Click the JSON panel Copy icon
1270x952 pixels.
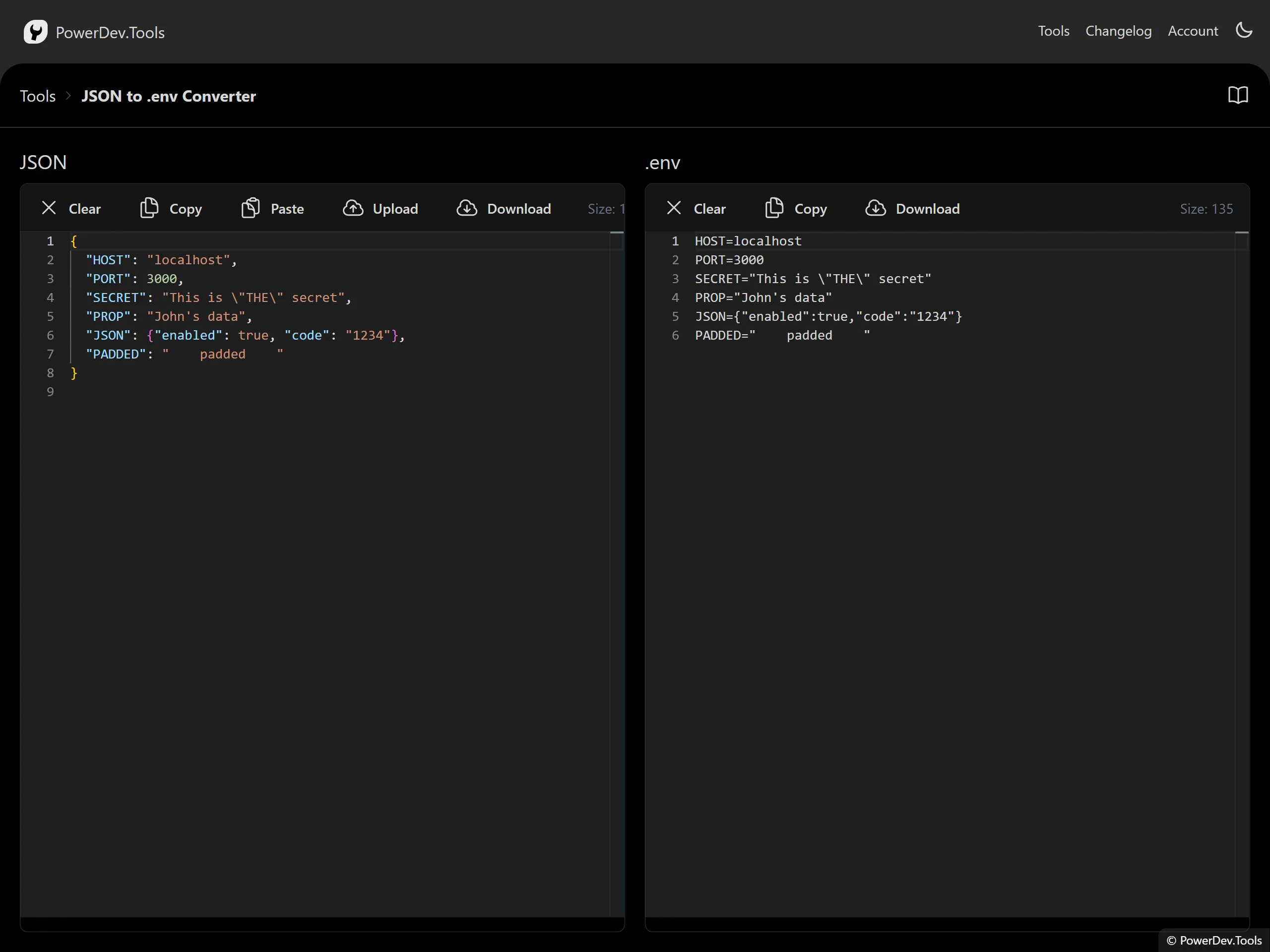pyautogui.click(x=149, y=208)
